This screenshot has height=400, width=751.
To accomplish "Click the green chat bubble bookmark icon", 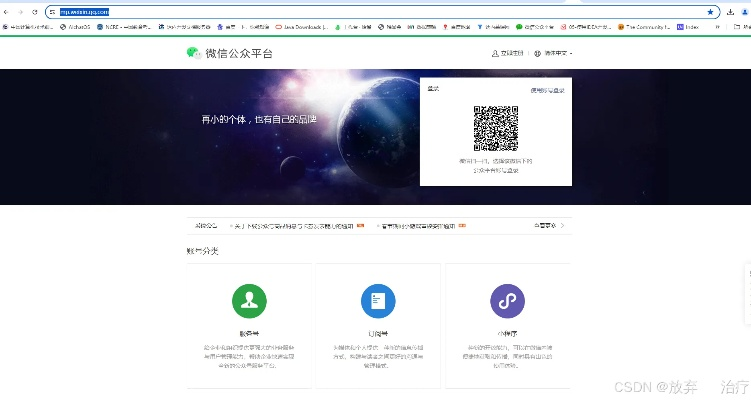I will [519, 27].
